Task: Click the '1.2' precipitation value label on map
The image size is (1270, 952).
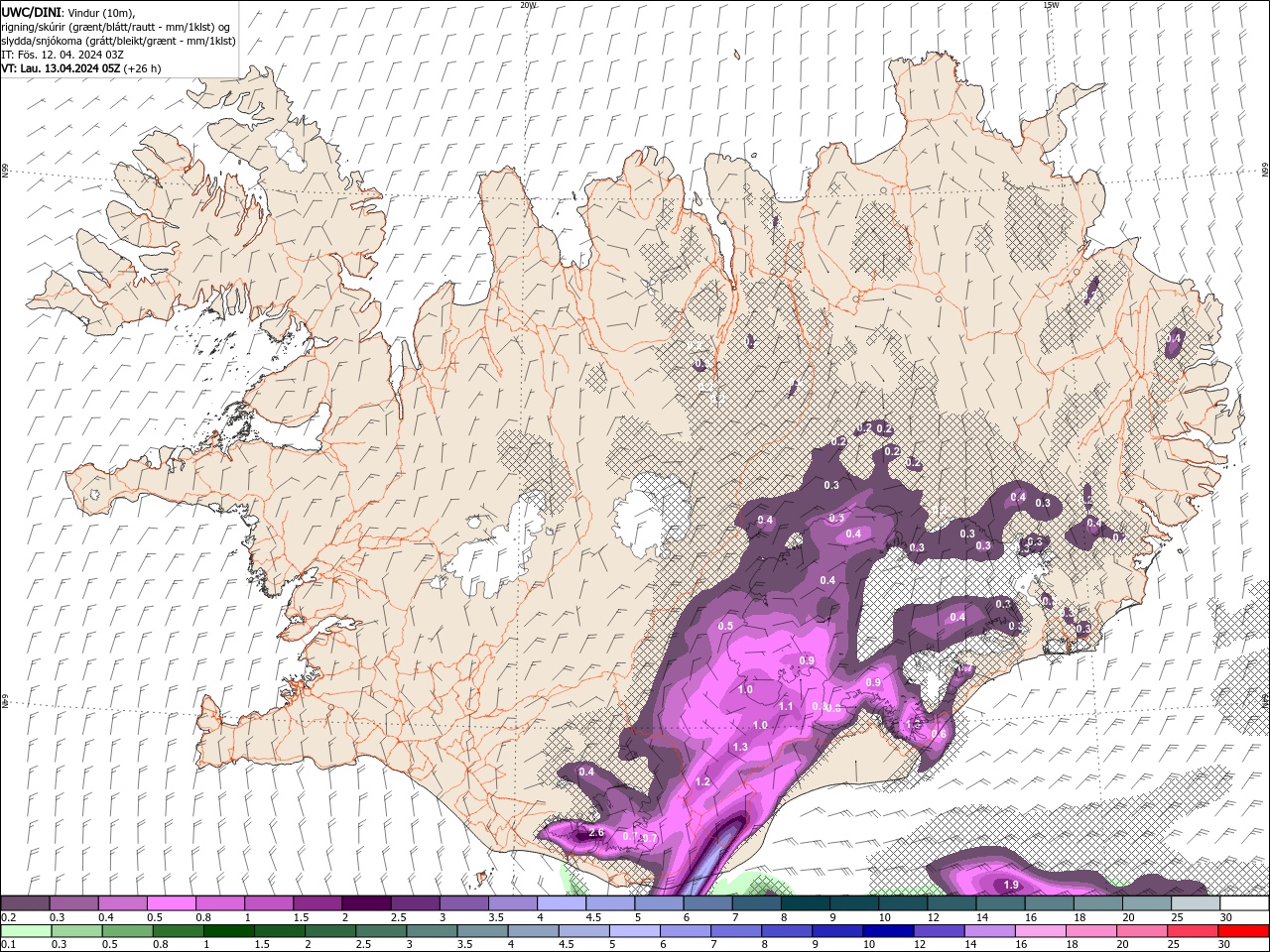Action: (703, 781)
